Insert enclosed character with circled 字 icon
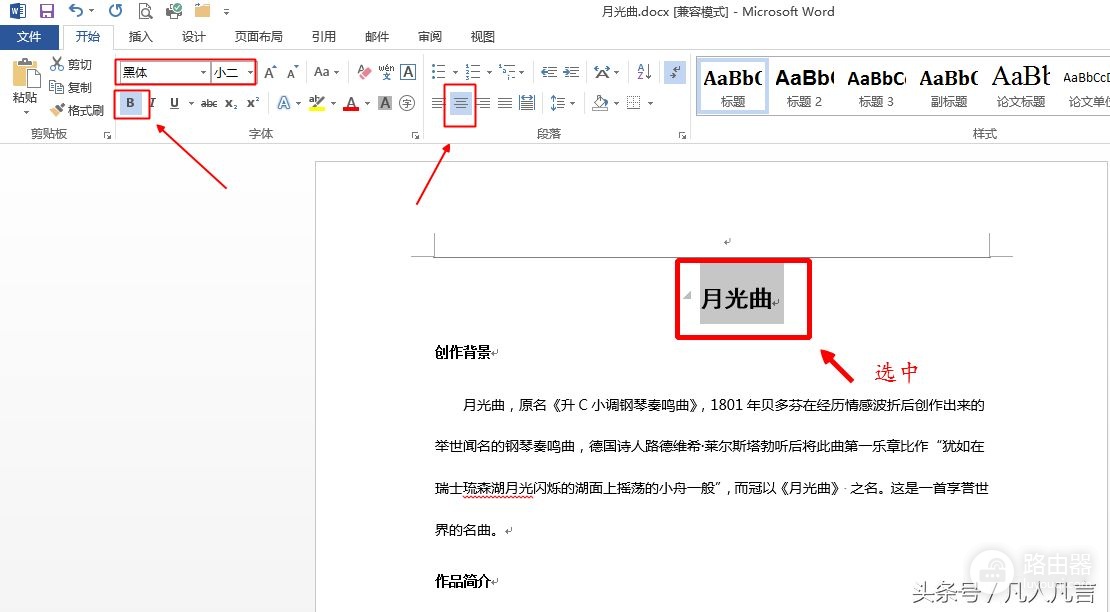 [407, 103]
